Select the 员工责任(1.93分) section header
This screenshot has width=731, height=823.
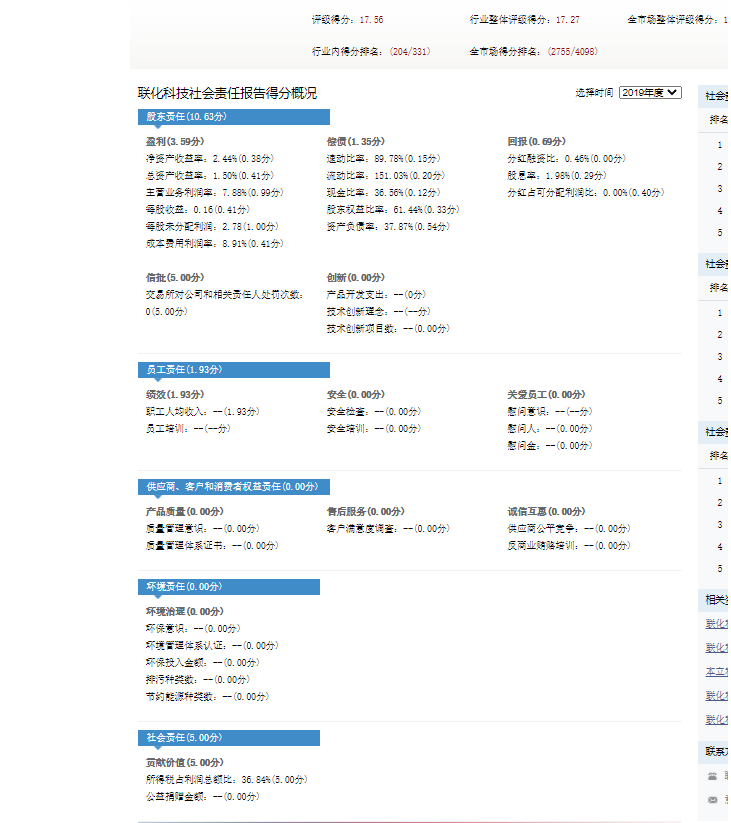234,370
